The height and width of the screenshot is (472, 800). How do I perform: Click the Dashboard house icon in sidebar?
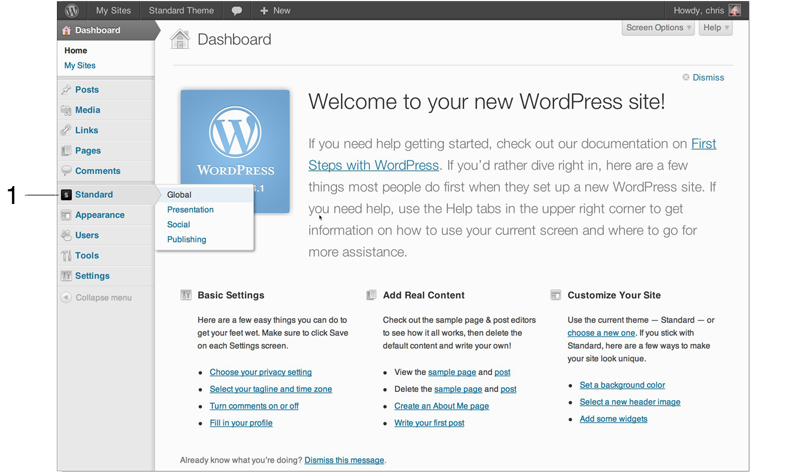[66, 30]
